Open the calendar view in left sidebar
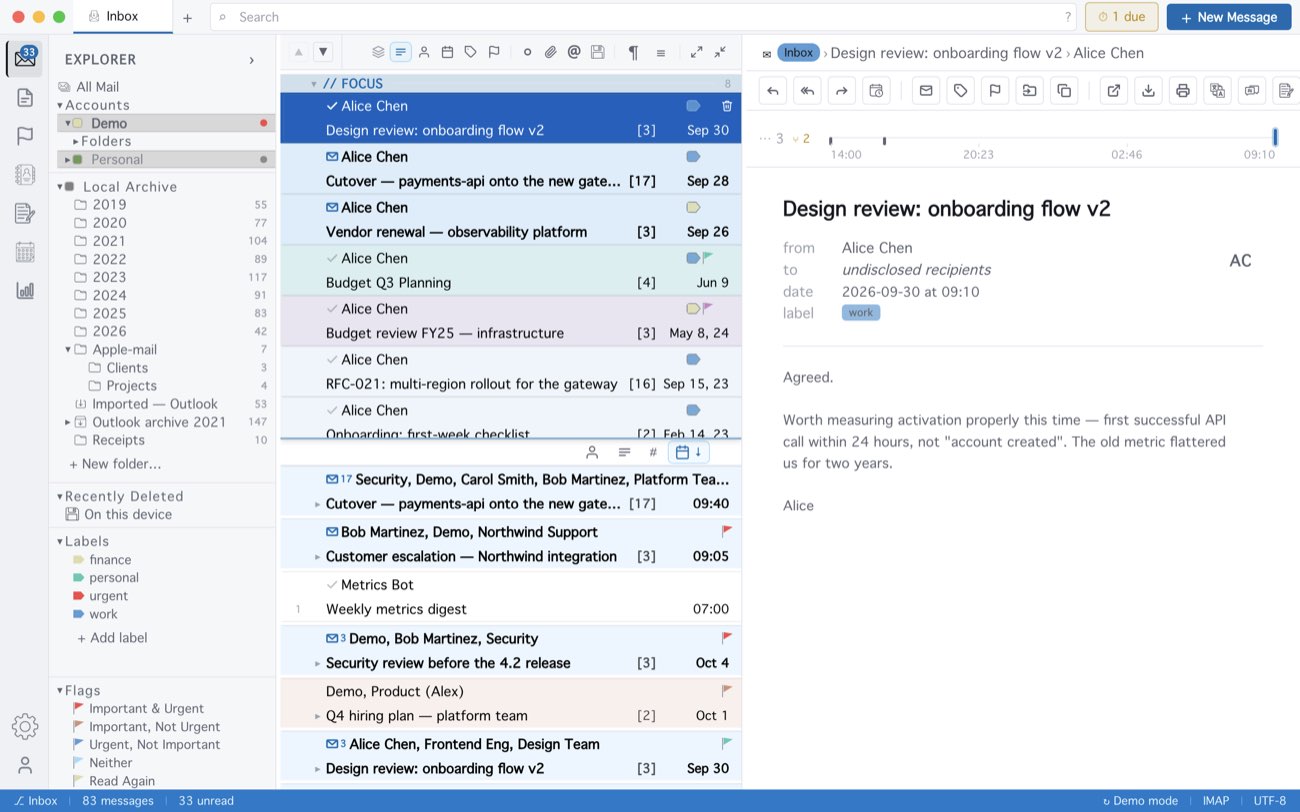Image resolution: width=1300 pixels, height=812 pixels. [25, 252]
